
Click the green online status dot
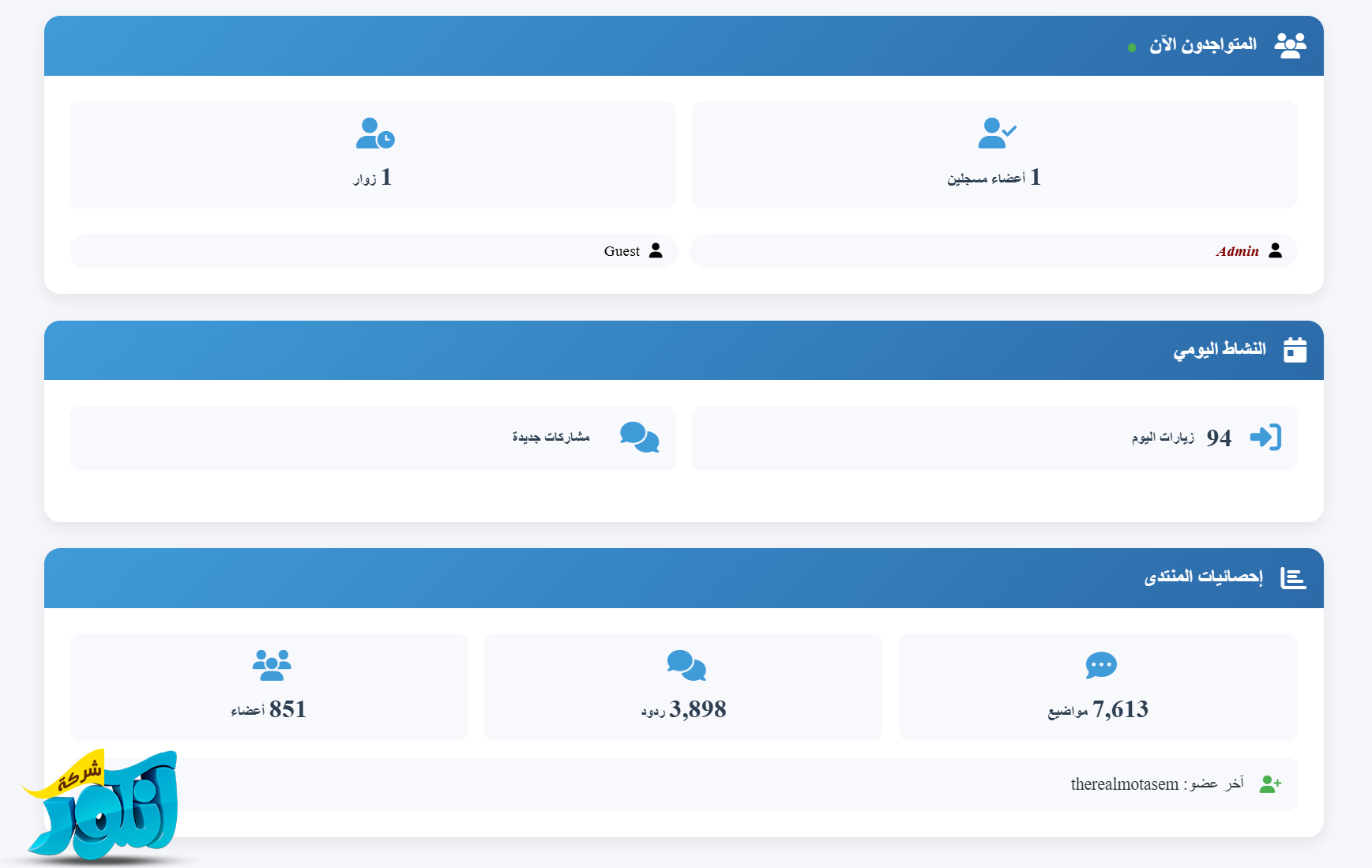(x=1132, y=48)
